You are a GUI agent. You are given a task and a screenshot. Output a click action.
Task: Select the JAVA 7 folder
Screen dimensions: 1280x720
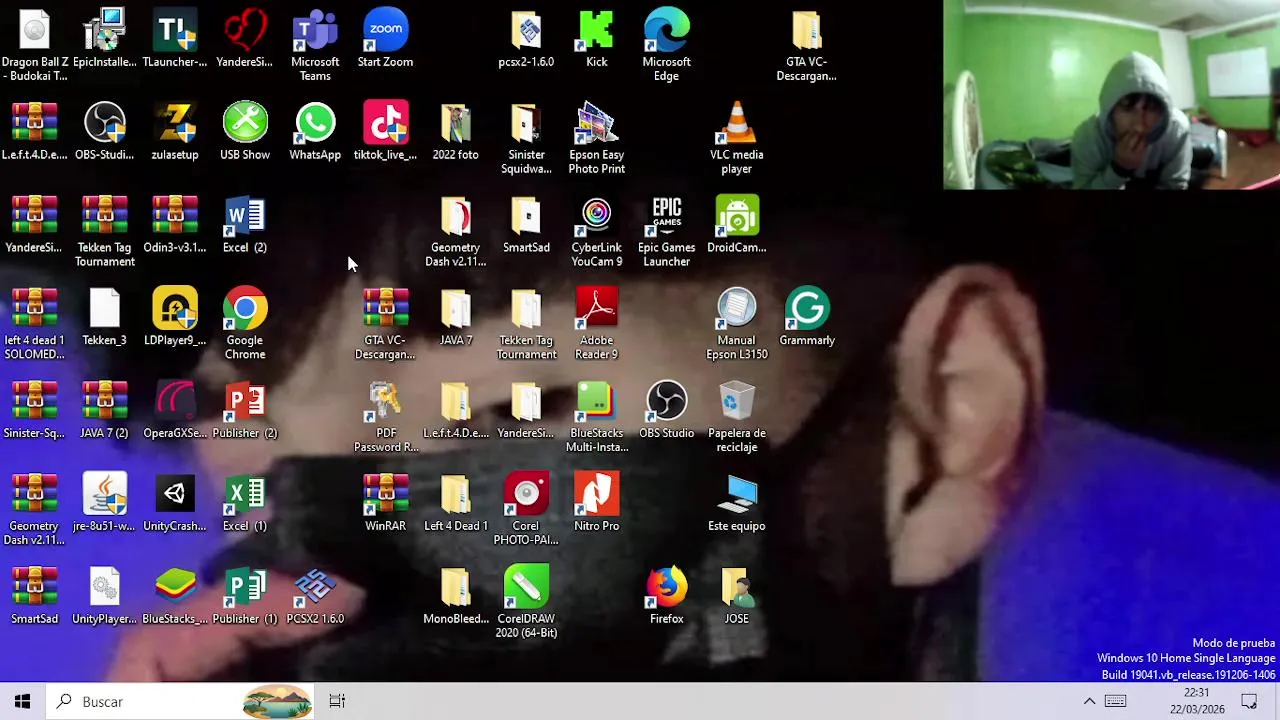(x=455, y=317)
